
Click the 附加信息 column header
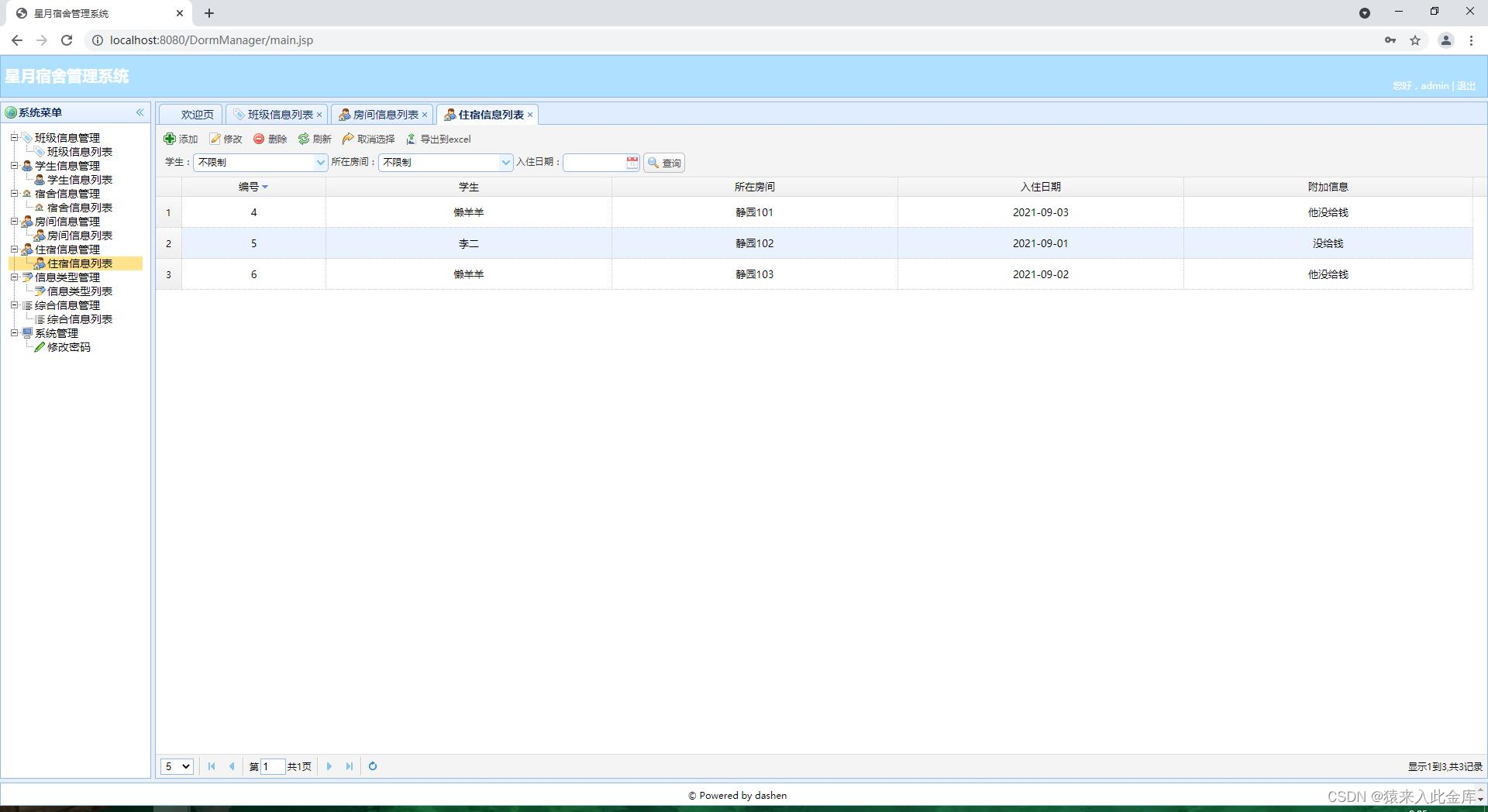[1328, 187]
